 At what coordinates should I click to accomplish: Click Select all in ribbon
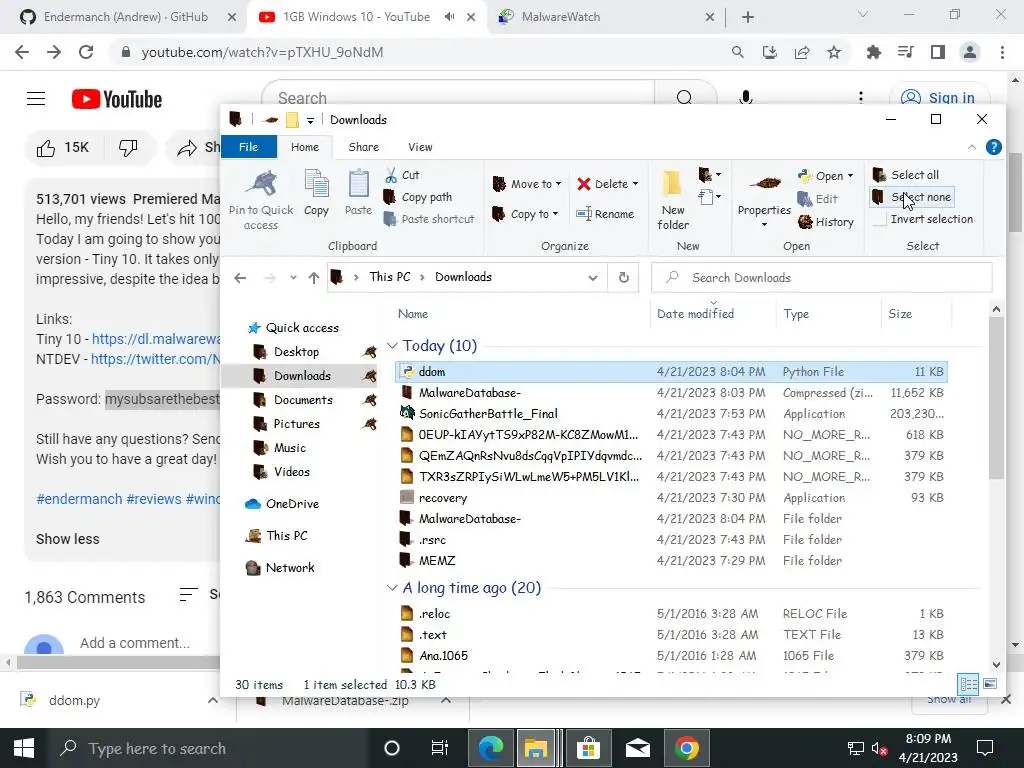pyautogui.click(x=906, y=175)
